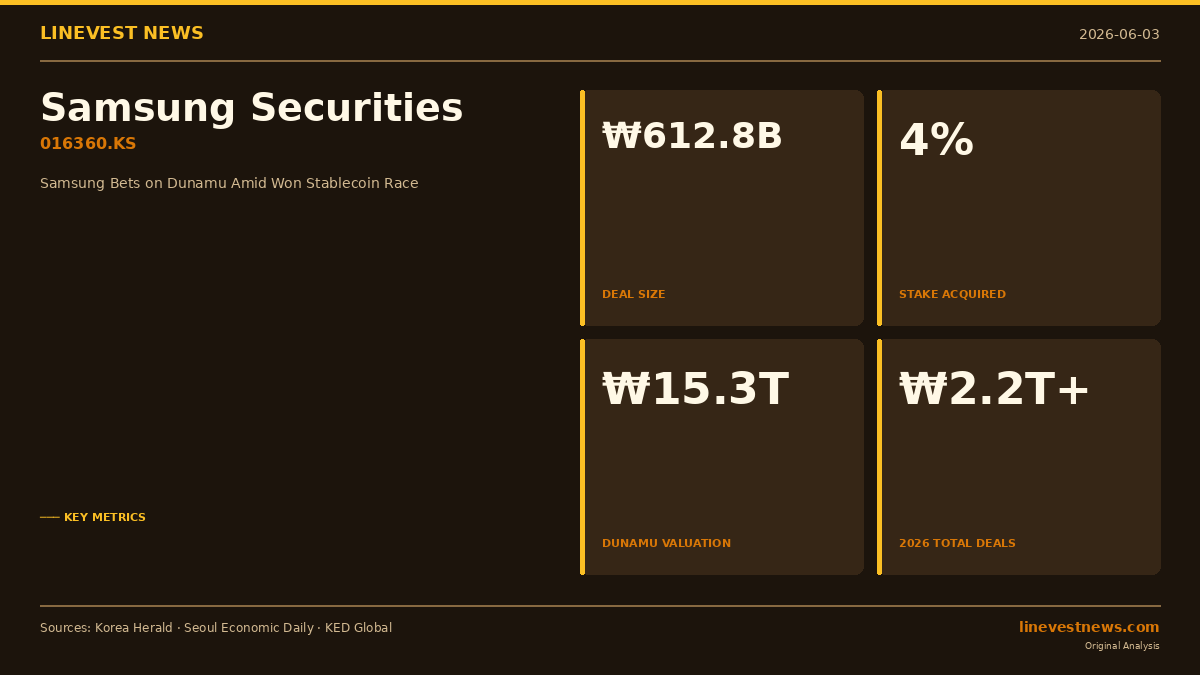Open the 4% stake acquired card

1019,208
